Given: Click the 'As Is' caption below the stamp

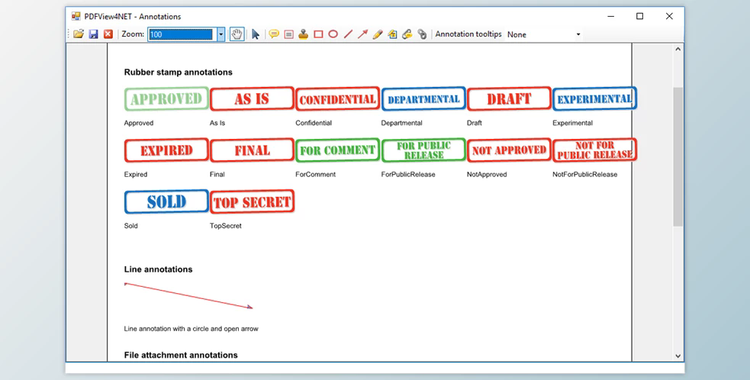Looking at the screenshot, I should coord(217,123).
